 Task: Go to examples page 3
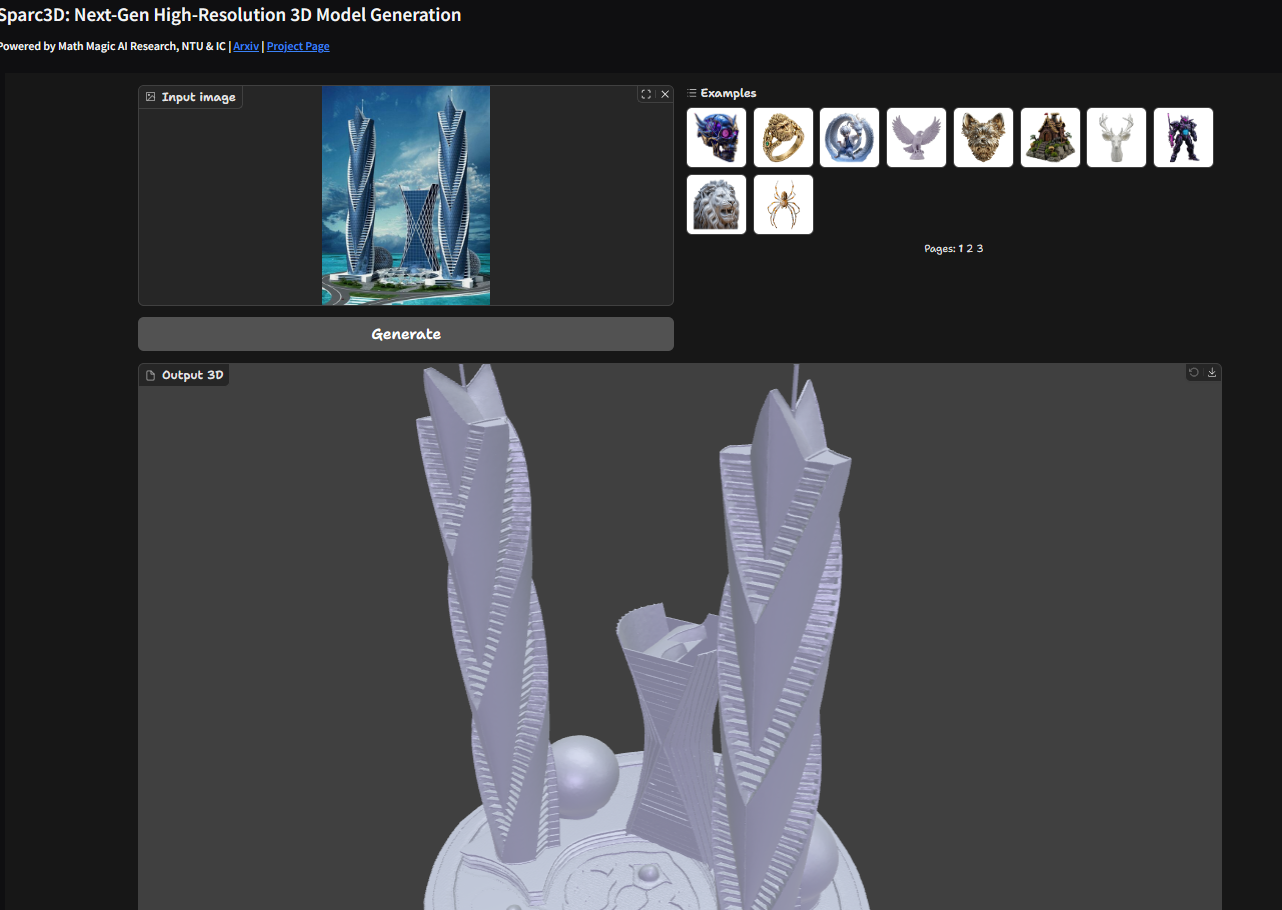pyautogui.click(x=980, y=249)
